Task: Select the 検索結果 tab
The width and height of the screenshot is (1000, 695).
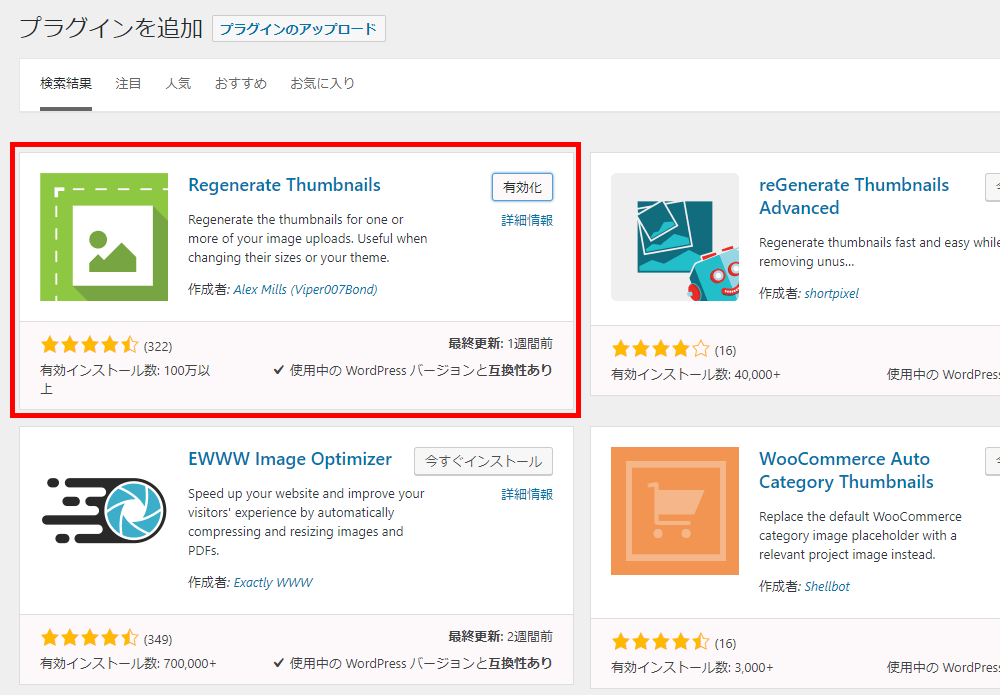Action: point(66,84)
